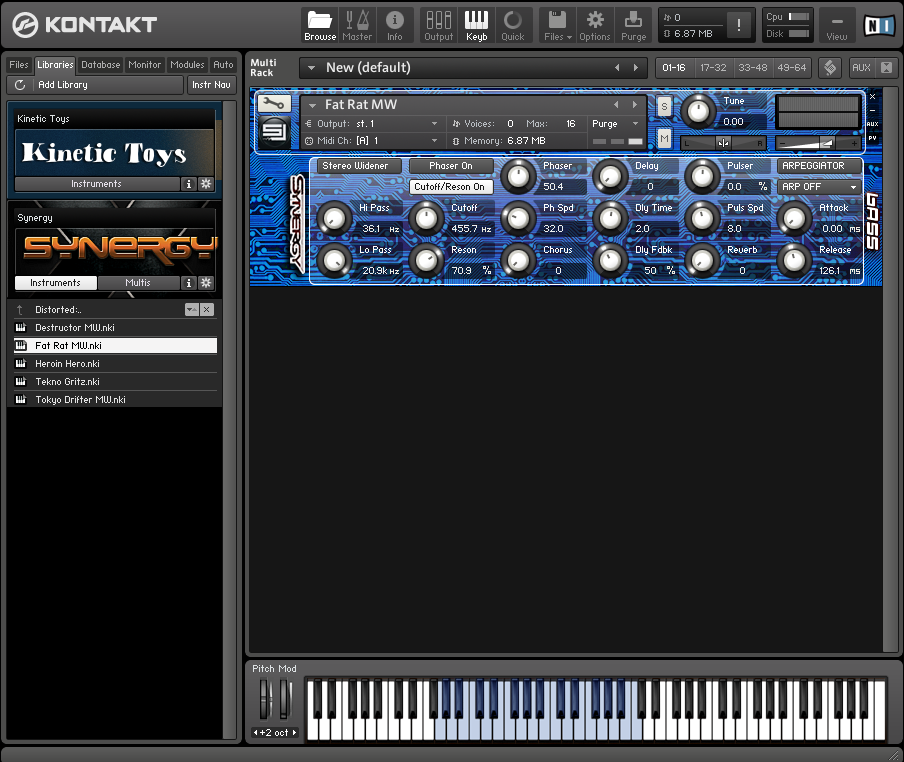The height and width of the screenshot is (762, 904).
Task: Toggle AUX on instrument header side
Action: click(x=872, y=124)
